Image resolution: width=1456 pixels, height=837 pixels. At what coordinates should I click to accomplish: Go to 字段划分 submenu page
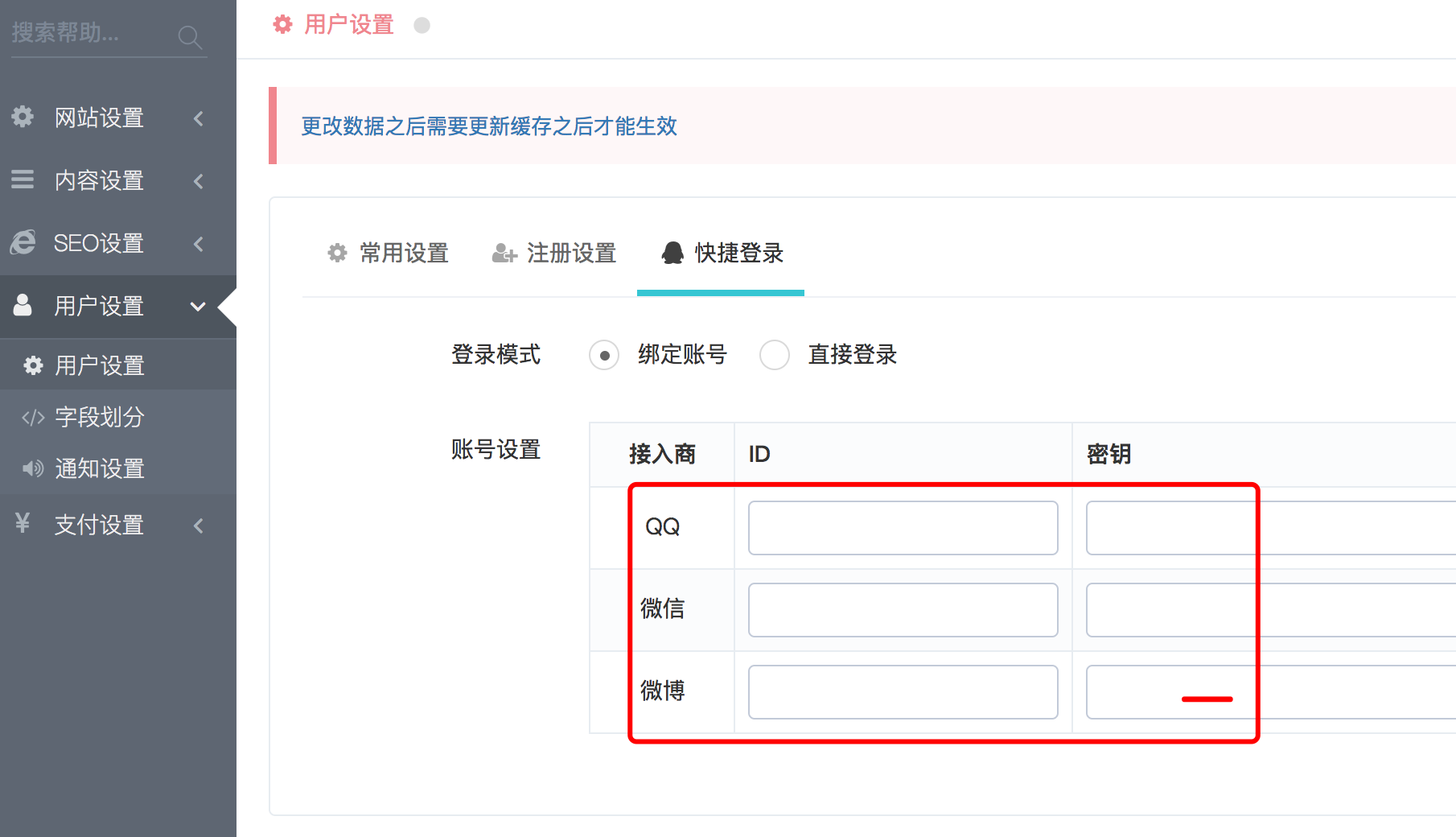[x=118, y=417]
